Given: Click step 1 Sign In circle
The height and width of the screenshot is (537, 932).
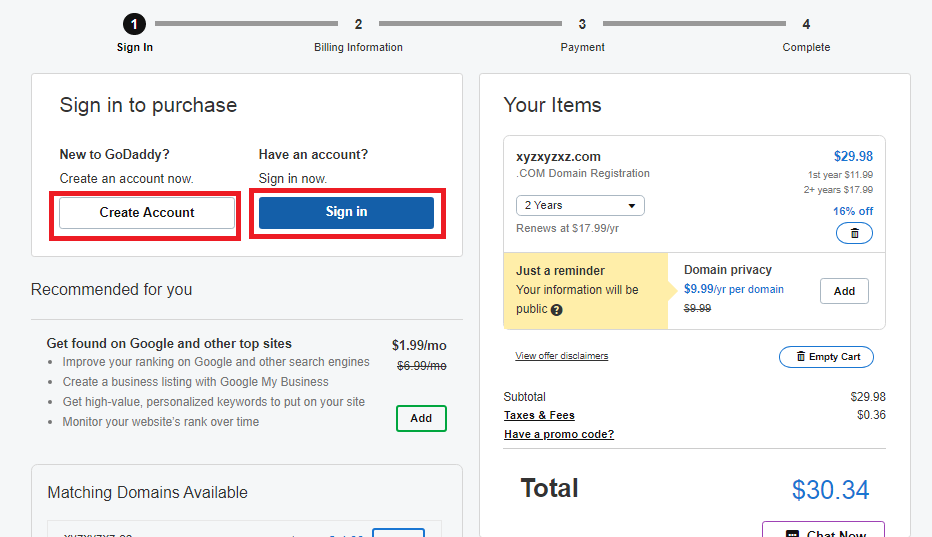Looking at the screenshot, I should [x=134, y=24].
